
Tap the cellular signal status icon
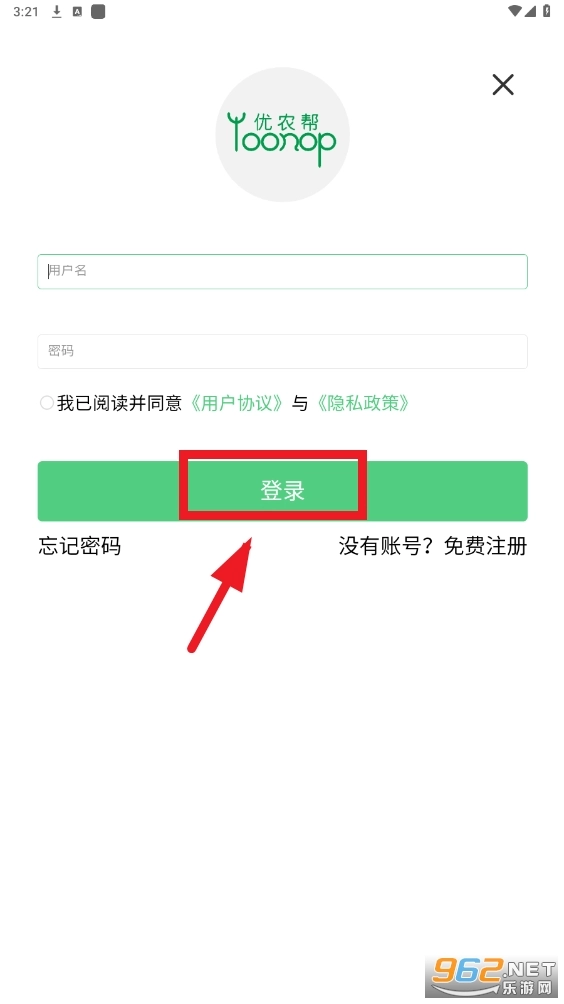point(530,11)
